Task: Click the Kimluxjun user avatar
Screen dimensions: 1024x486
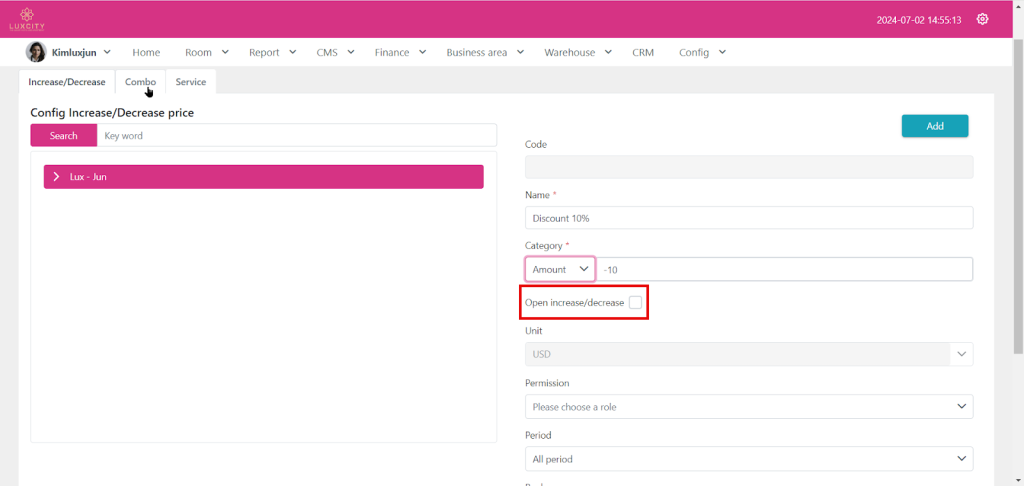Action: click(35, 52)
